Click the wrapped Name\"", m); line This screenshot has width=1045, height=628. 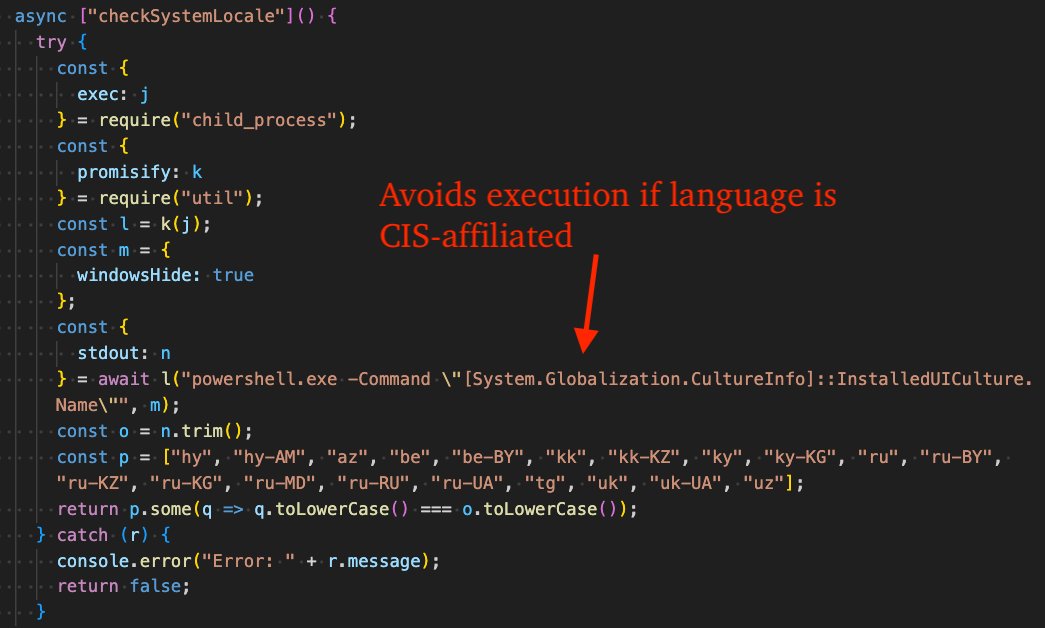[x=117, y=405]
